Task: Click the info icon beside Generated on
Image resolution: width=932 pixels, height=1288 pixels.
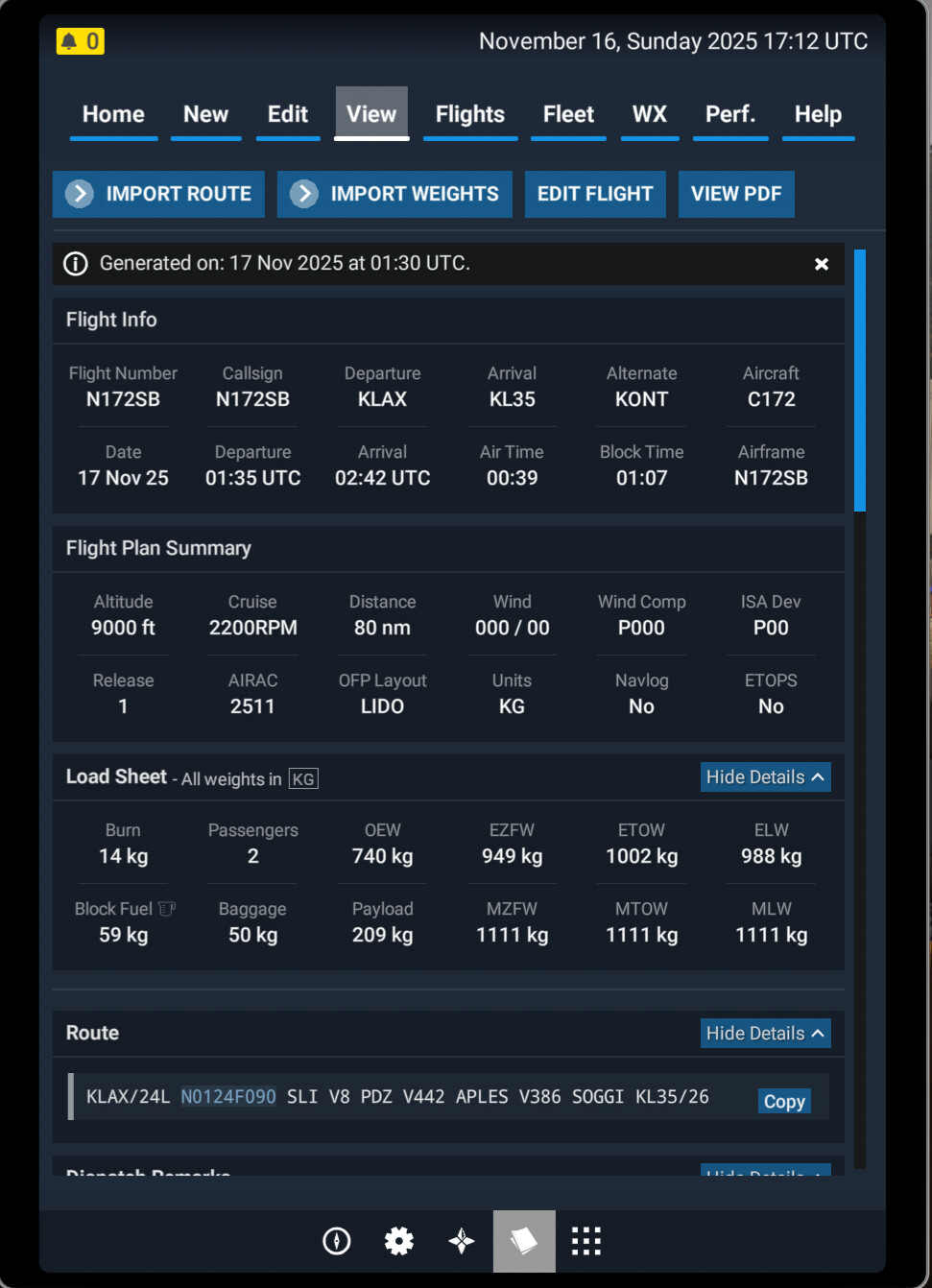Action: point(75,264)
